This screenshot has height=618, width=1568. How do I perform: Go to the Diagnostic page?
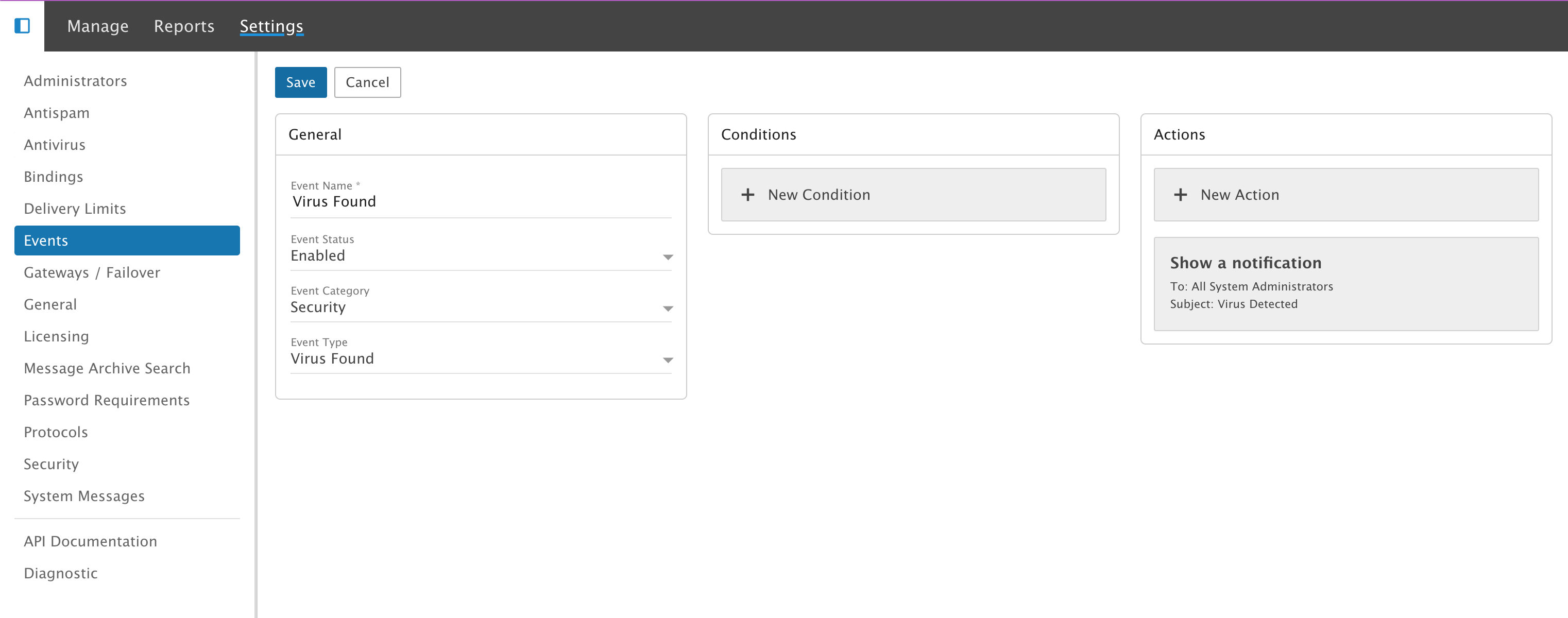tap(60, 573)
